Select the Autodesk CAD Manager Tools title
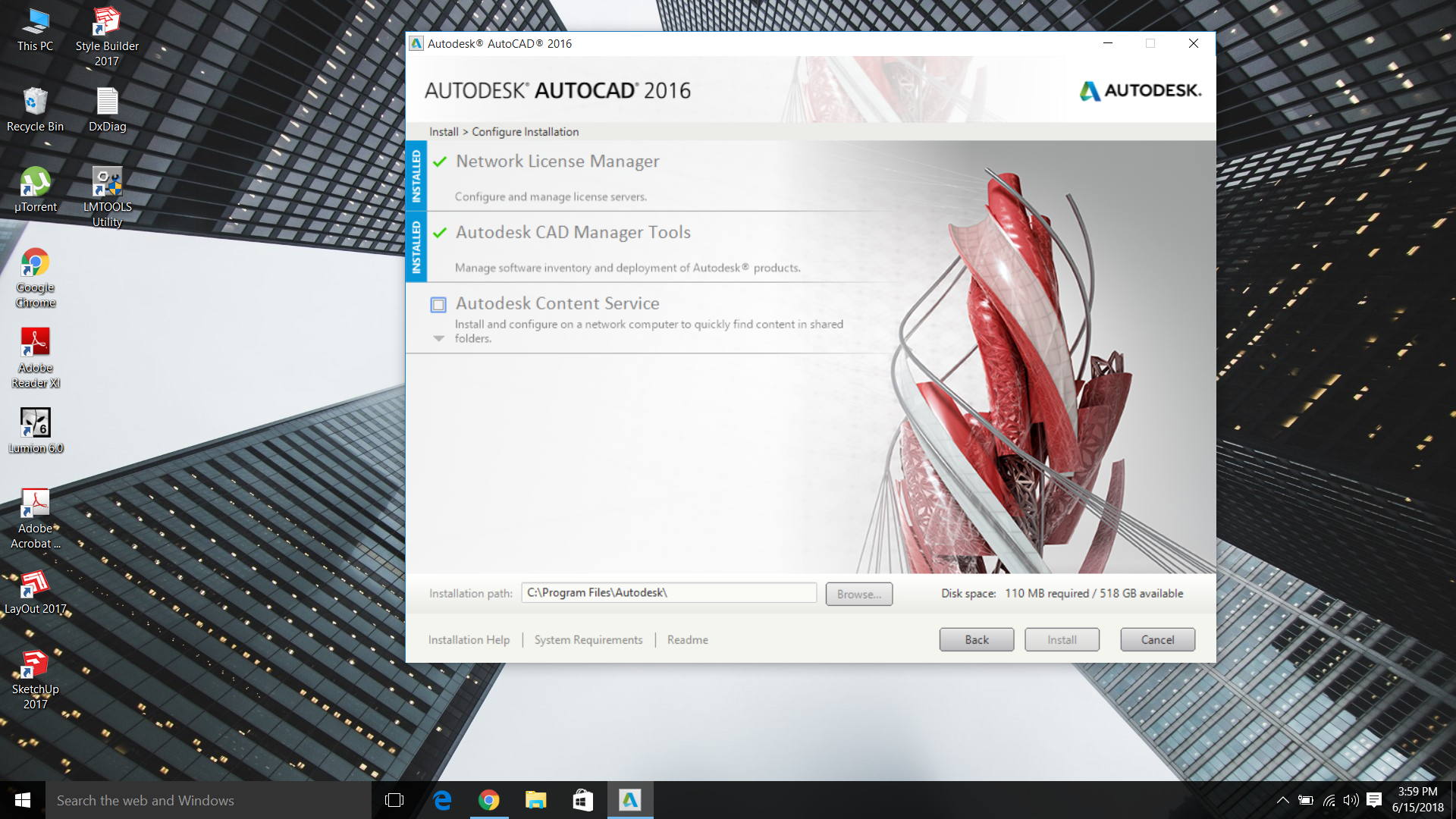 [573, 233]
